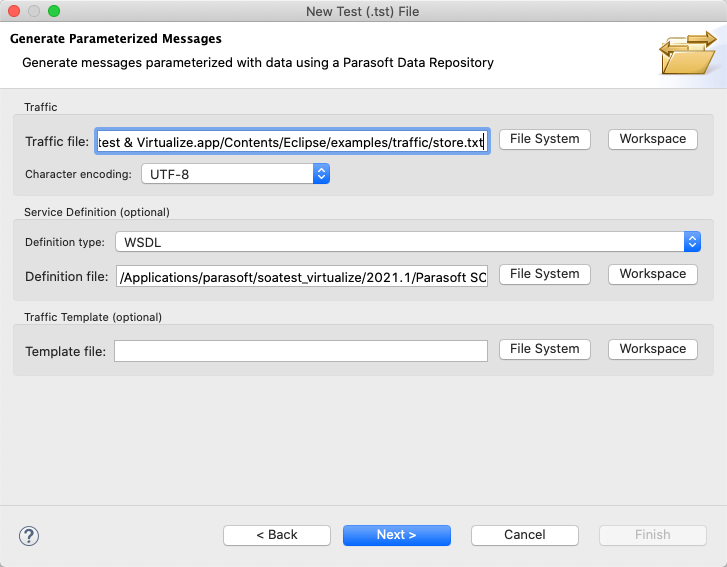
Task: Click the help question mark icon
Action: (x=29, y=536)
